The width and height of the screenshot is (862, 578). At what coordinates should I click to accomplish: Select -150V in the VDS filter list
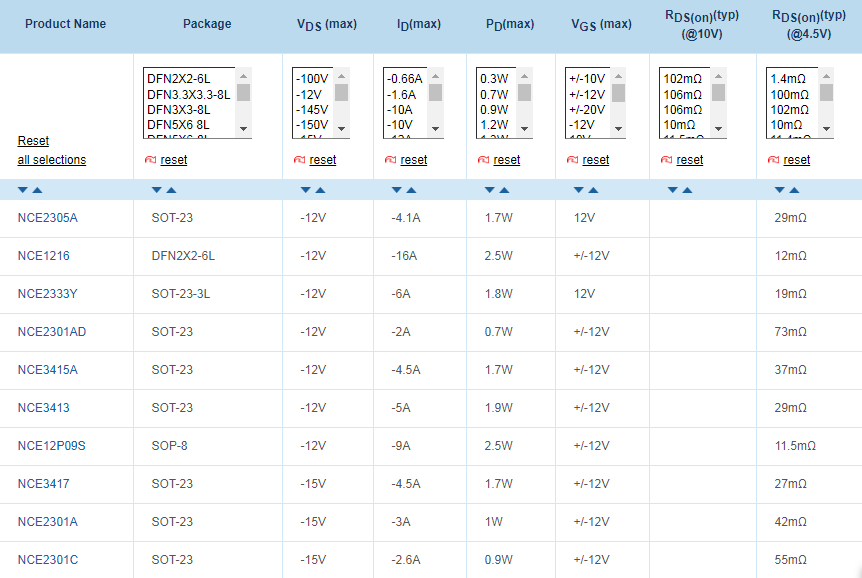(312, 125)
